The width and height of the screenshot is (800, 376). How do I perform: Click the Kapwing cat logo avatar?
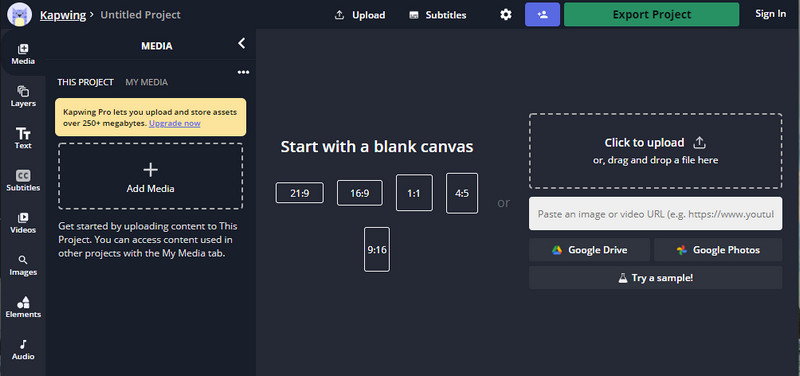pyautogui.click(x=19, y=14)
